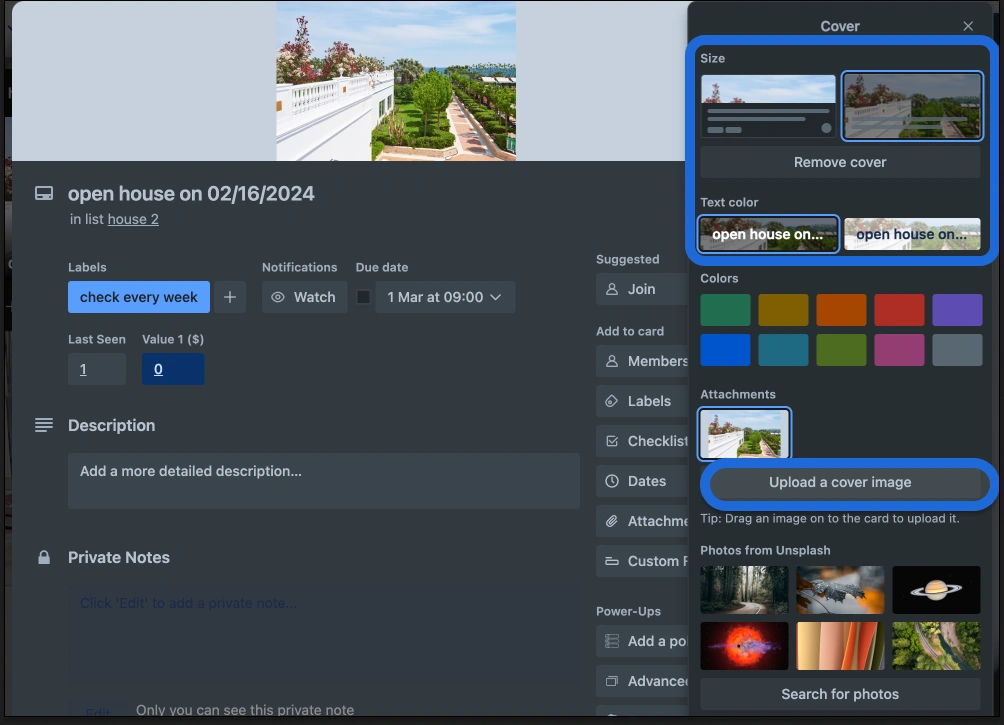The image size is (1004, 725).
Task: Choose the aerial forest Unsplash photo
Action: (x=936, y=646)
